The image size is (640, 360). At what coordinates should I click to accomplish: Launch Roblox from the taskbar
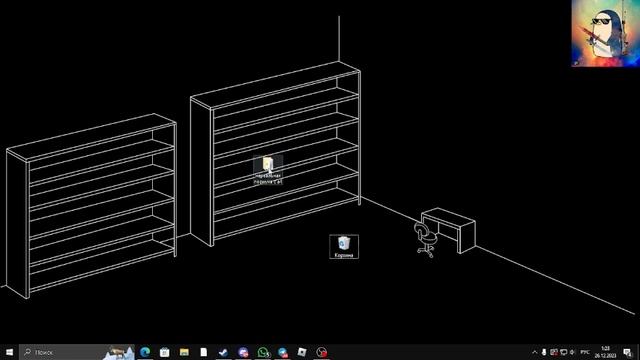302,352
